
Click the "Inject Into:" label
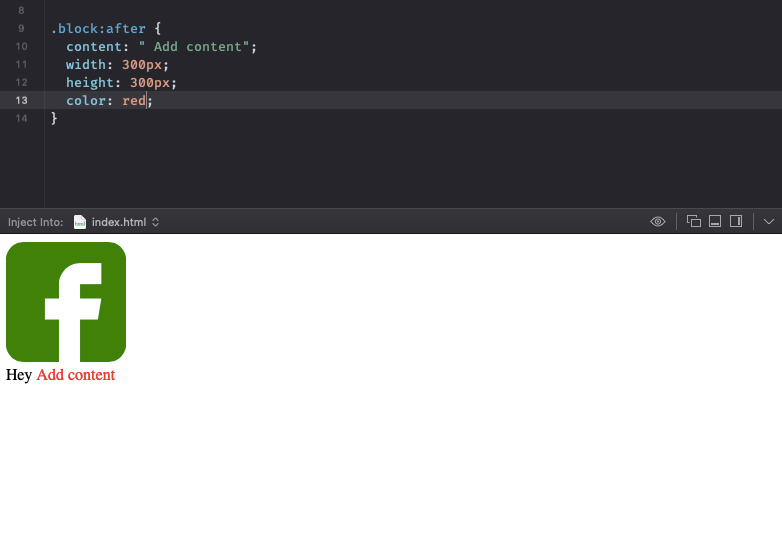point(35,222)
